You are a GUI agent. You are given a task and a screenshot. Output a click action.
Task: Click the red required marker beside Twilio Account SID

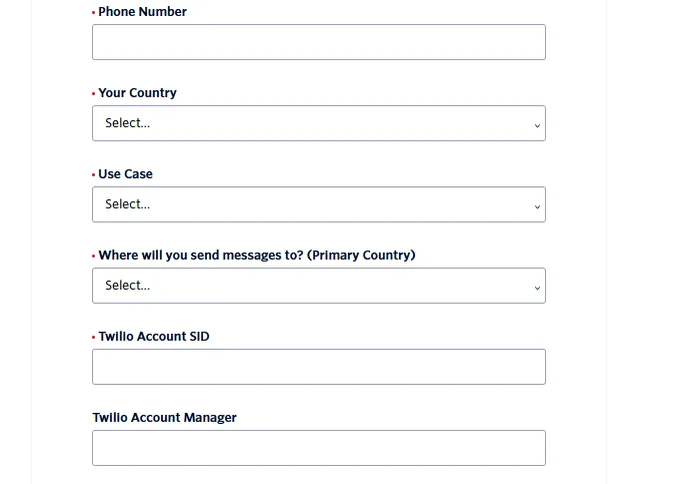[93, 337]
